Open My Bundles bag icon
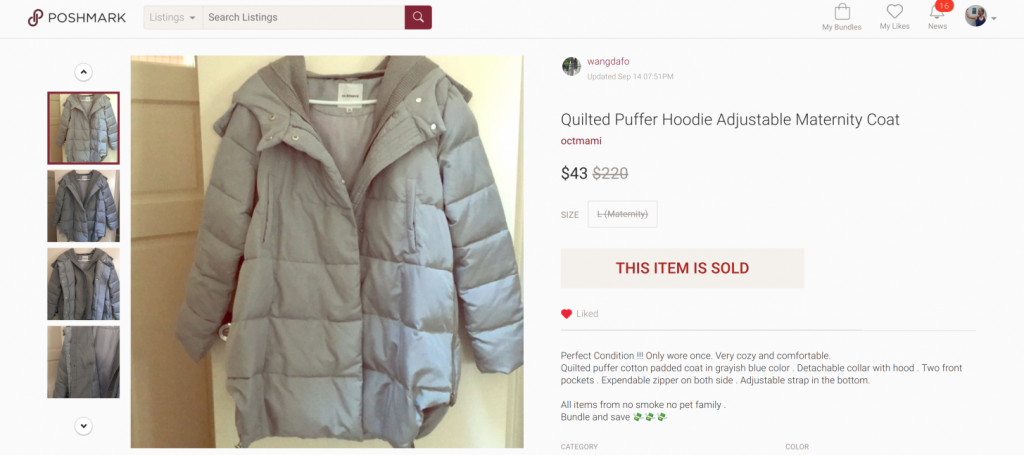The height and width of the screenshot is (455, 1024). [x=842, y=17]
